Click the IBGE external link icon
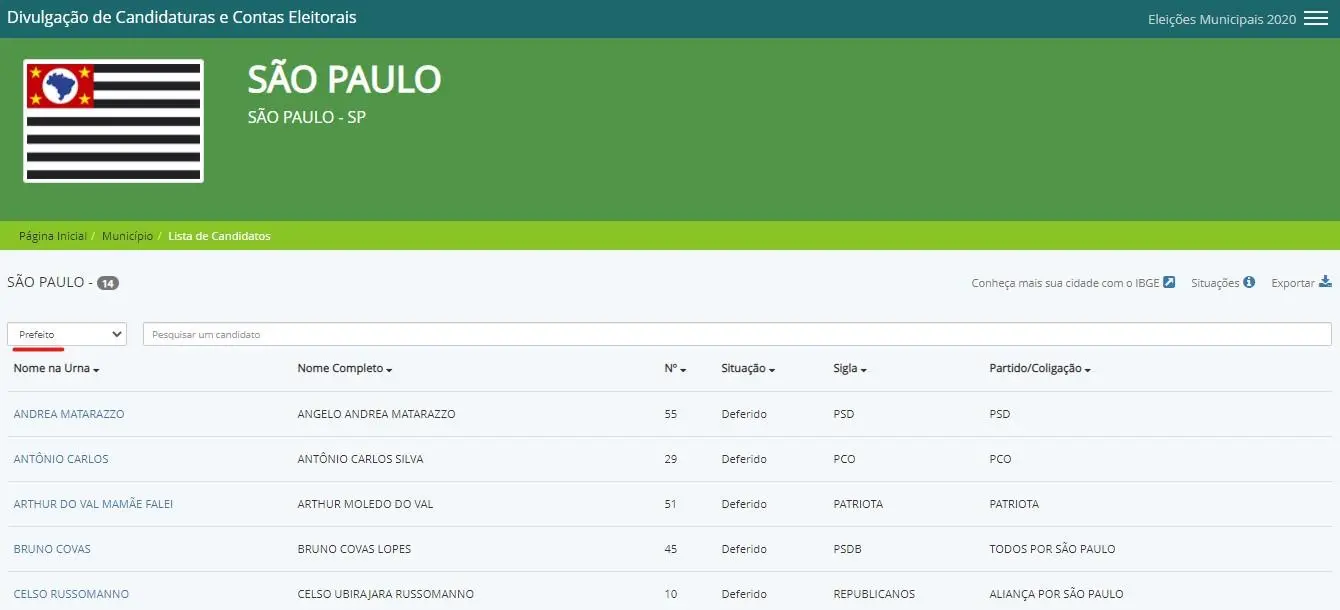Screen dimensions: 1340x610 click(x=1169, y=283)
